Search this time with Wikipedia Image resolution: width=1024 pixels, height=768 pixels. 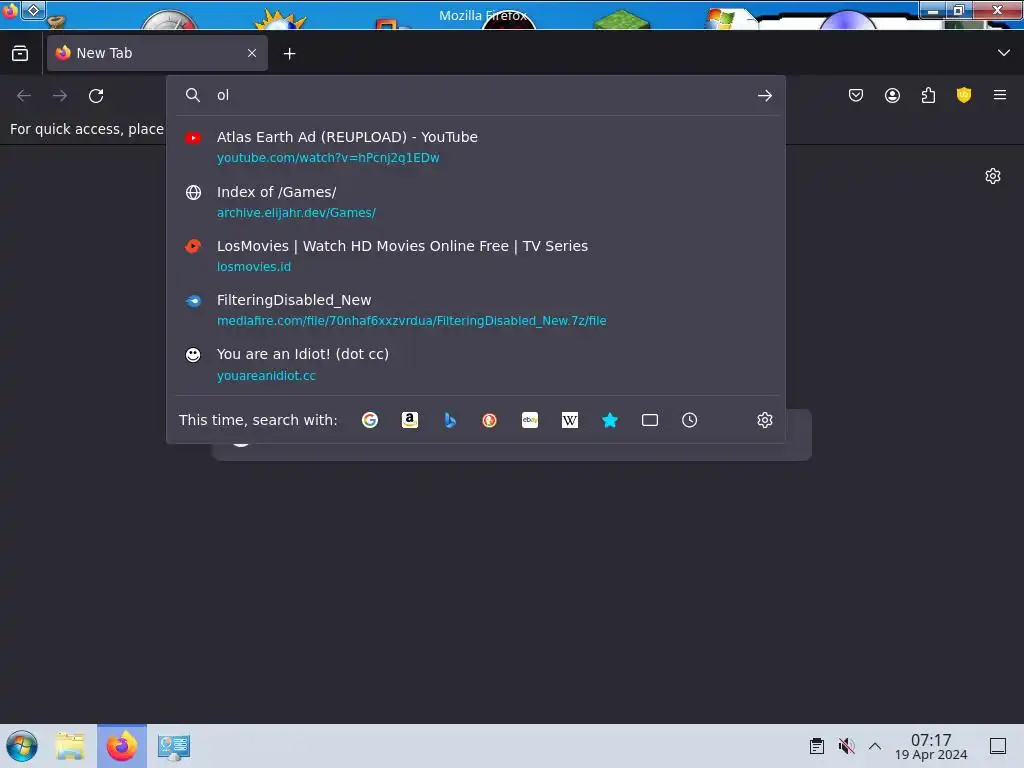click(569, 420)
